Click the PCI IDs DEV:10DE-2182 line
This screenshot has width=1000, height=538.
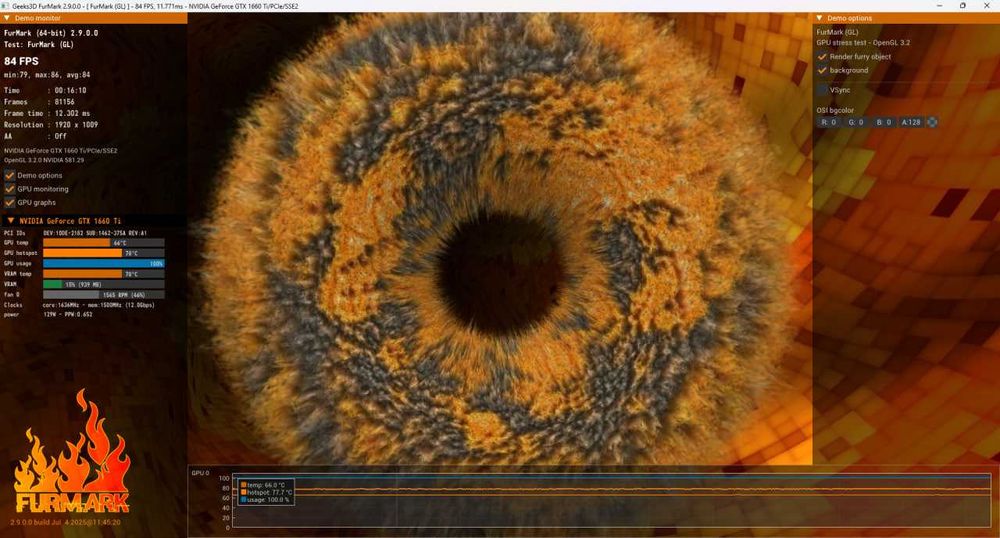pyautogui.click(x=75, y=233)
